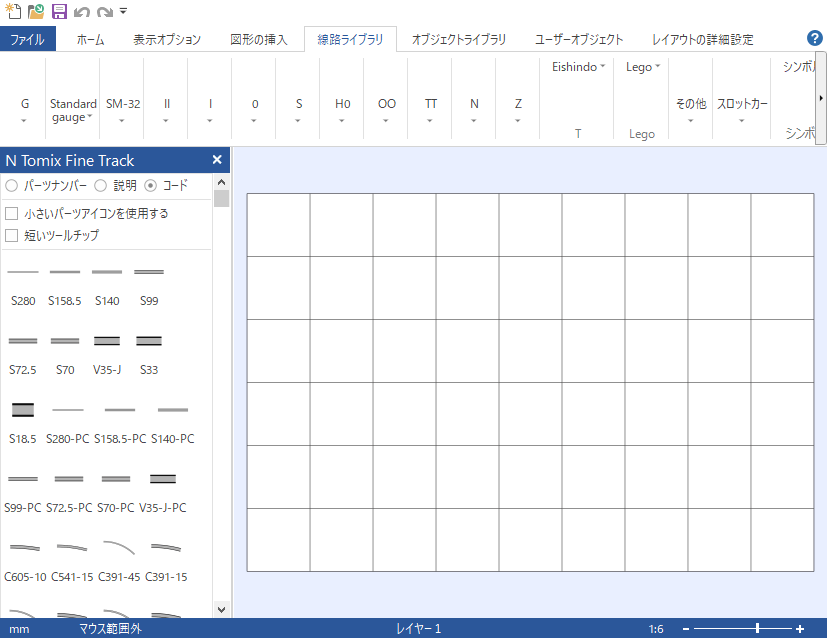The height and width of the screenshot is (638, 827).
Task: Pick the C541-15 curved track
Action: pyautogui.click(x=72, y=562)
